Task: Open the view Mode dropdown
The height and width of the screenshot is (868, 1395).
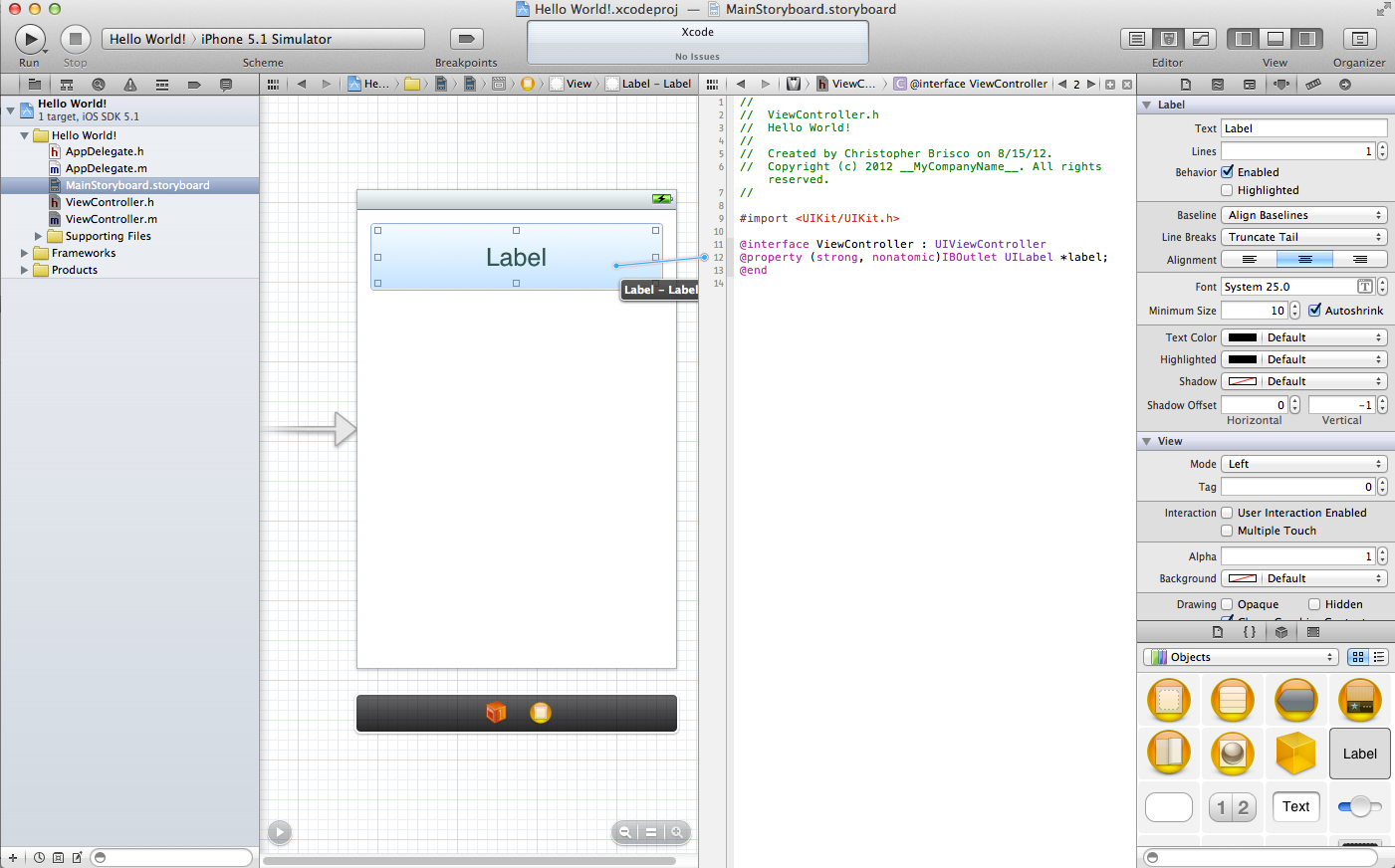Action: pyautogui.click(x=1304, y=464)
